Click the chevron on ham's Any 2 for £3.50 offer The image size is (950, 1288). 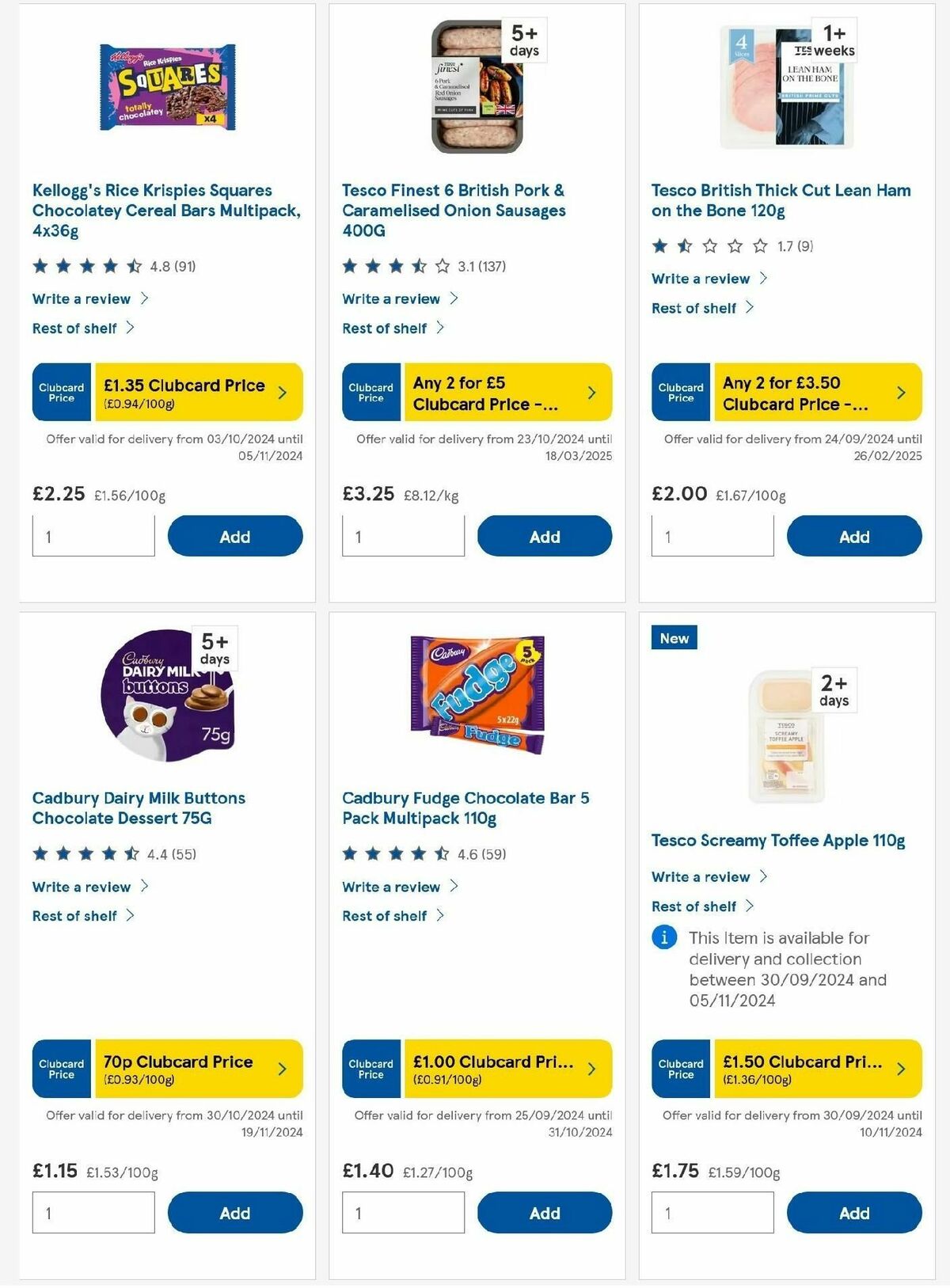click(x=899, y=391)
